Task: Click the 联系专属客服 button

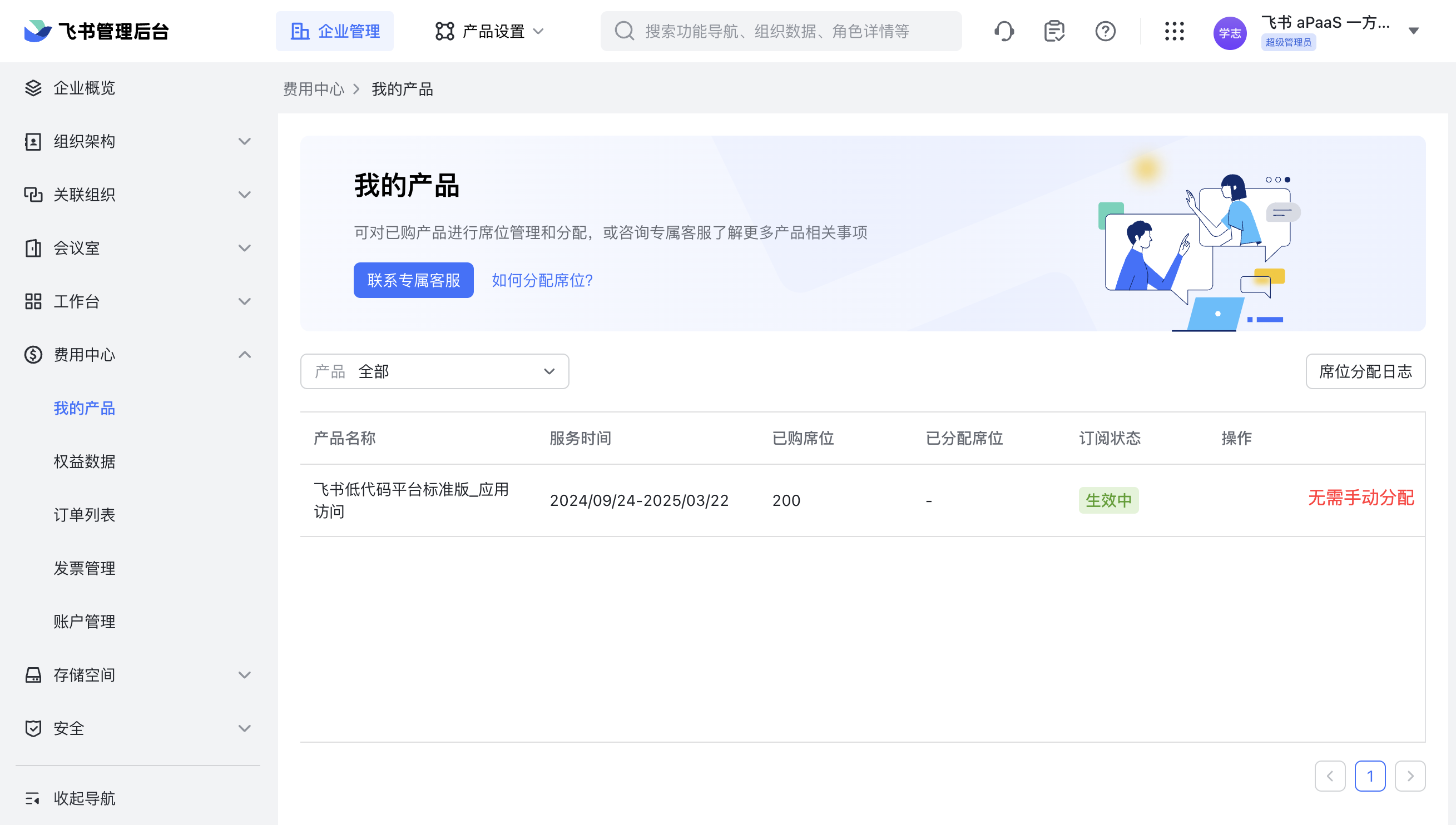Action: click(414, 280)
